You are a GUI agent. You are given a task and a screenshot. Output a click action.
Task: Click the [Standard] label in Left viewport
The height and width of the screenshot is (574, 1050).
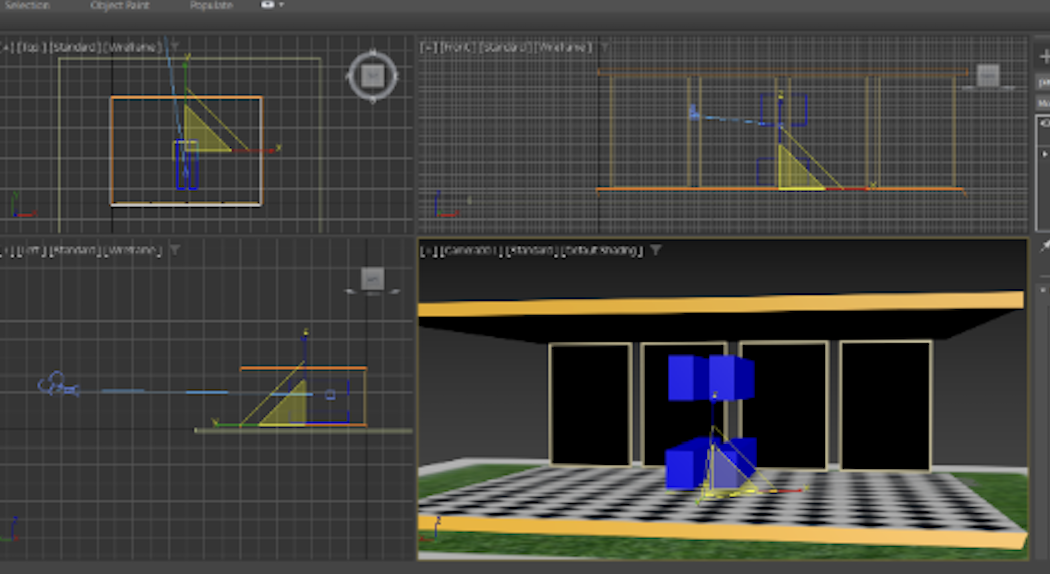click(x=73, y=250)
